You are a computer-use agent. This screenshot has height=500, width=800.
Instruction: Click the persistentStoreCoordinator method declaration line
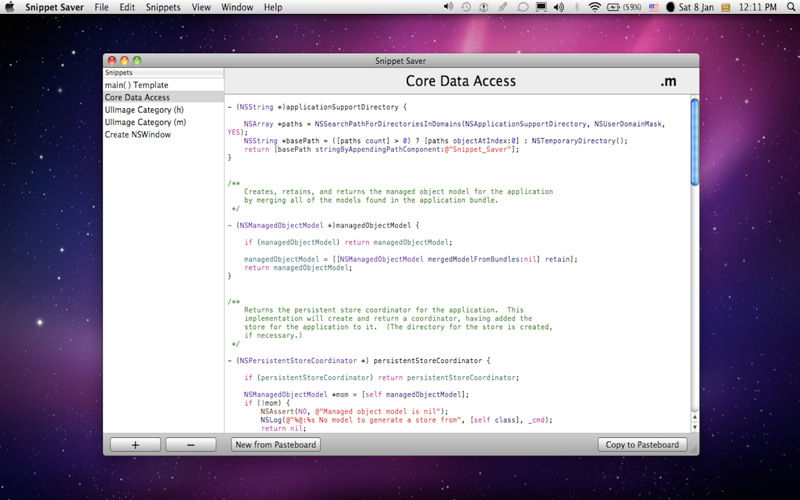(x=359, y=361)
